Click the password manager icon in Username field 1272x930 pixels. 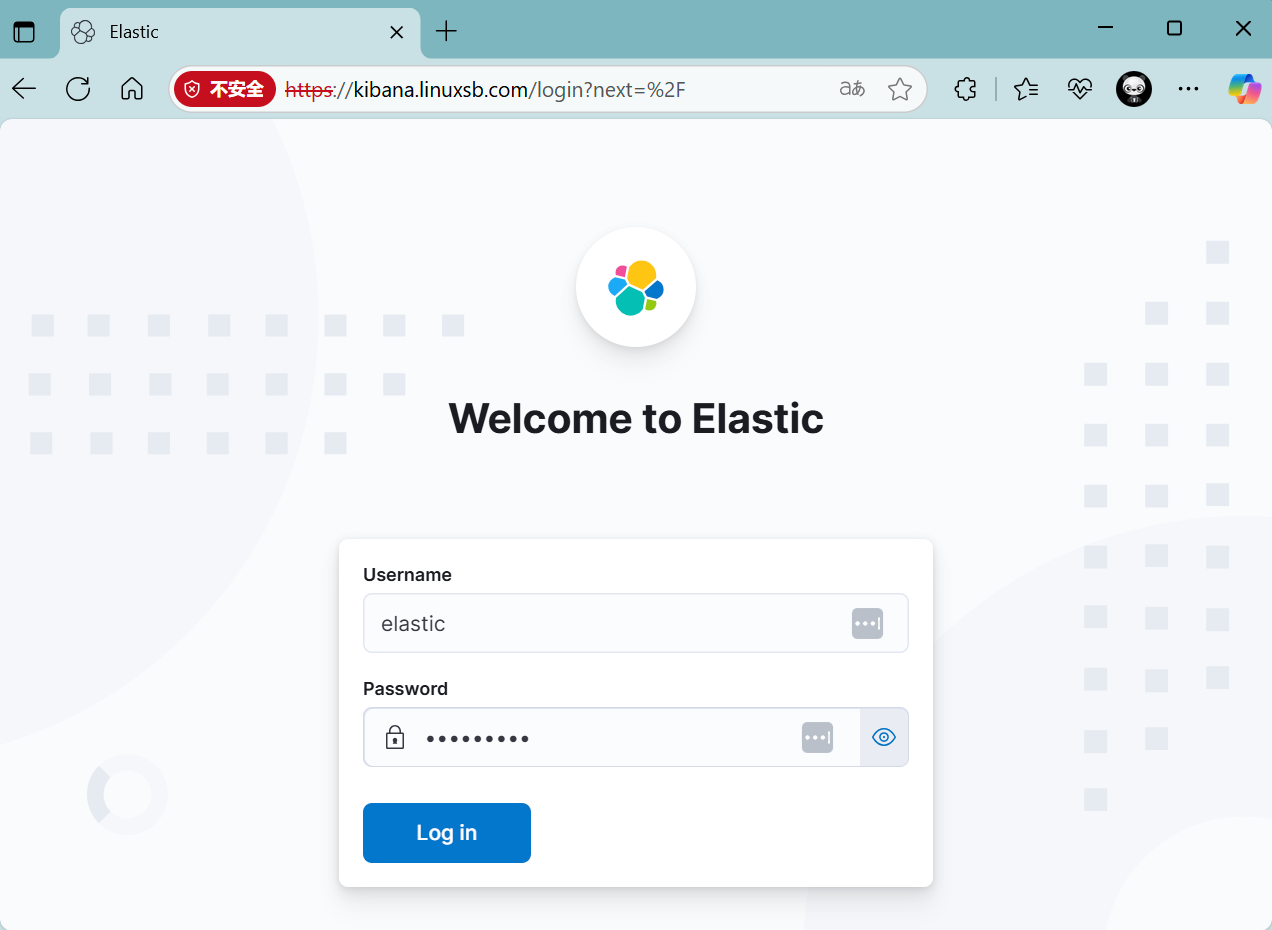867,623
